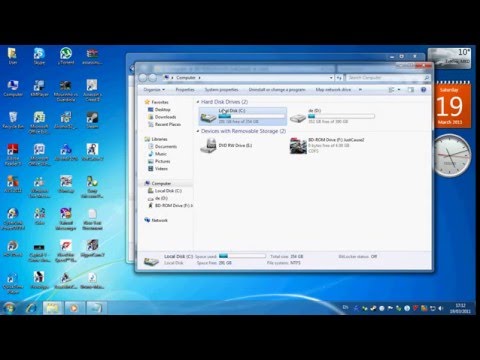Click the Forward navigation button
480x360 pixels.
pyautogui.click(x=153, y=78)
